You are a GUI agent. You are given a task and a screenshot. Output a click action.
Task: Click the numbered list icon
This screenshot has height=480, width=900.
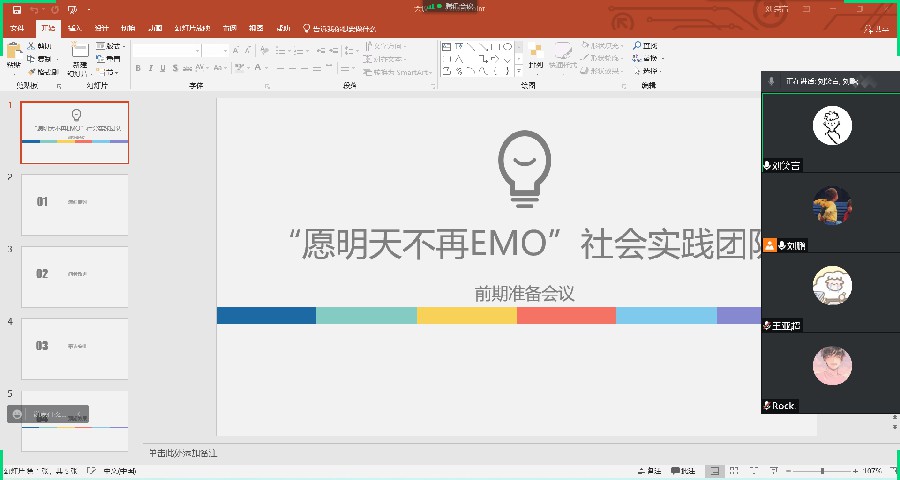300,51
